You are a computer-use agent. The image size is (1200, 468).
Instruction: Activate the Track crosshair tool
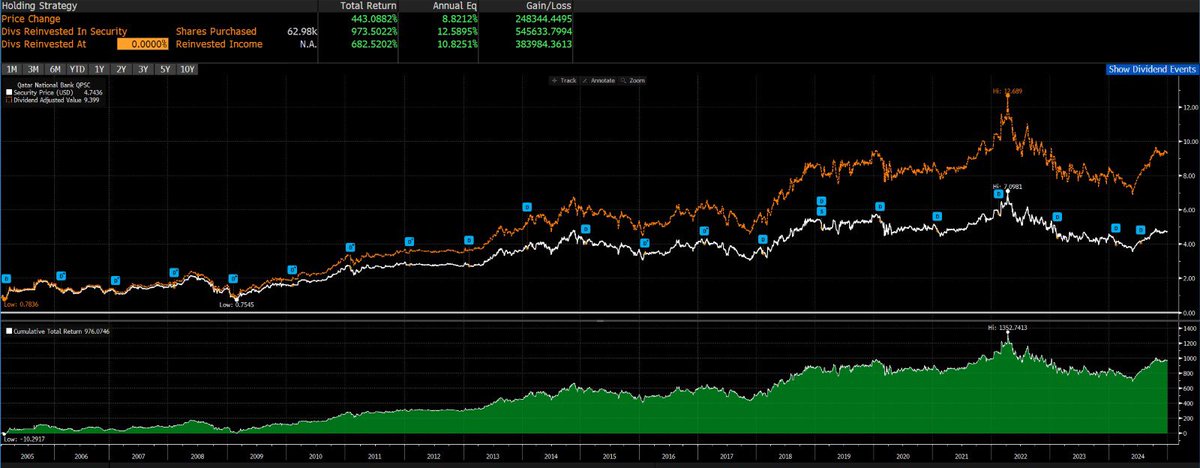tap(566, 79)
